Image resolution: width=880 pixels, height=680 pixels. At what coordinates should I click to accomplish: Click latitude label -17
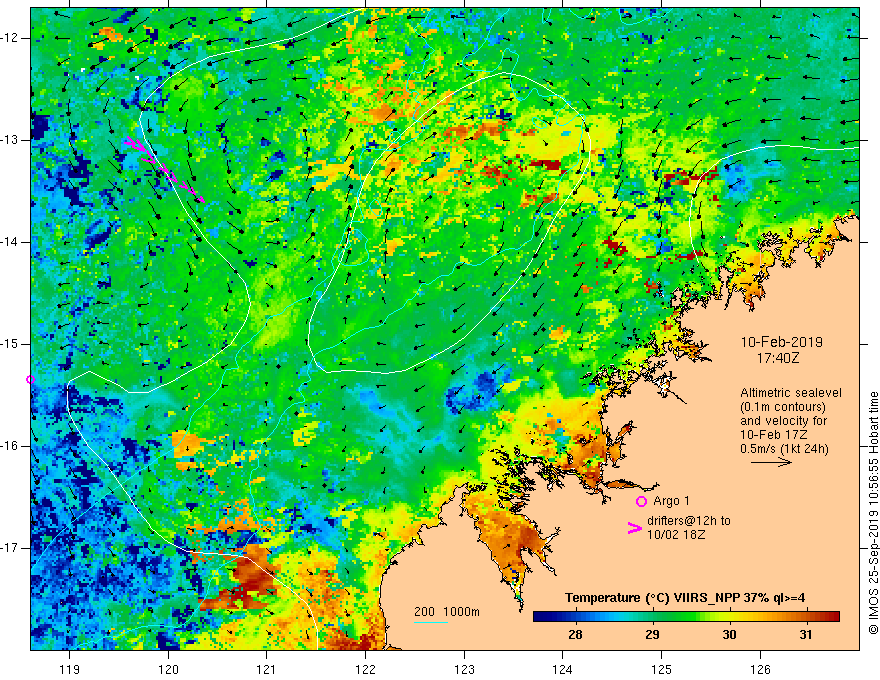[10, 548]
